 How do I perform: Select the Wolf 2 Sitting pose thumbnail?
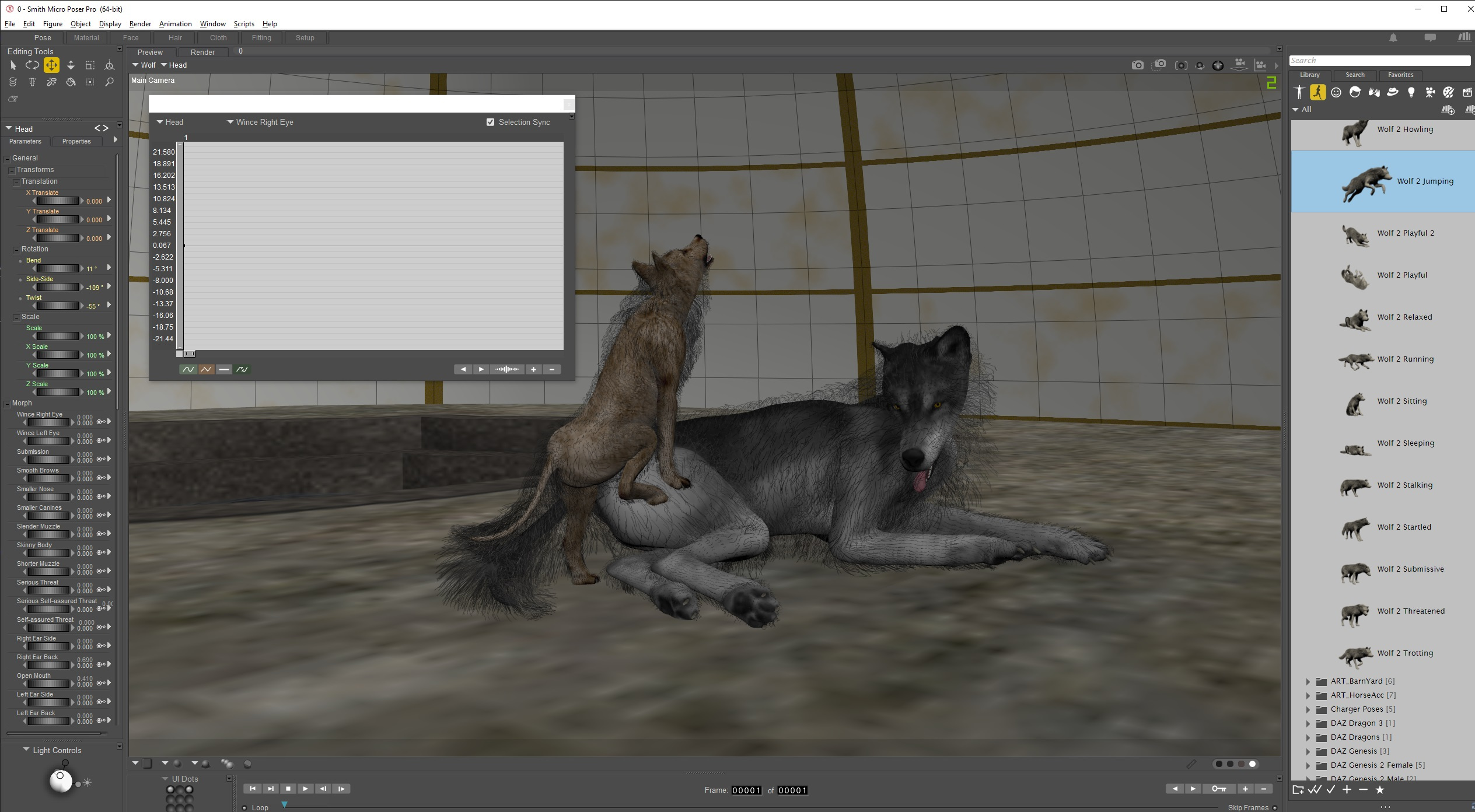click(x=1355, y=402)
